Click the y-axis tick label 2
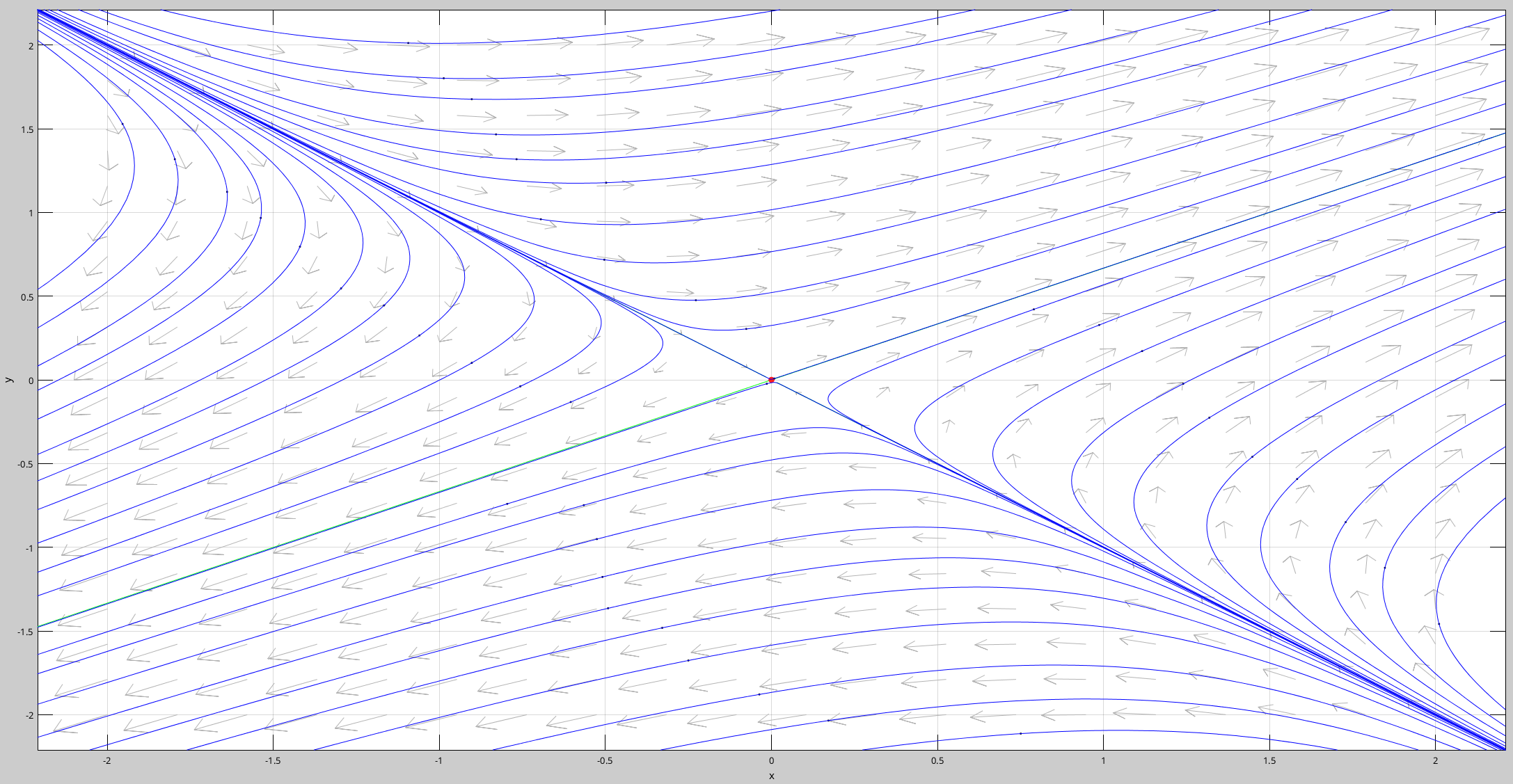 [31, 45]
